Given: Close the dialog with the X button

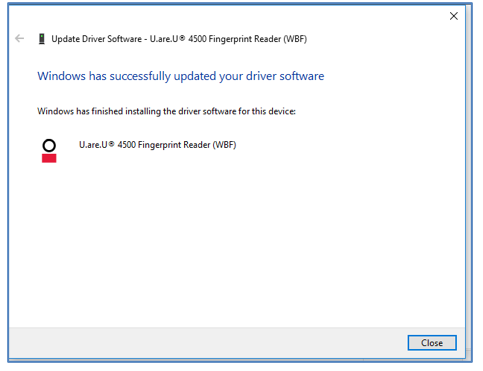Looking at the screenshot, I should pos(453,16).
